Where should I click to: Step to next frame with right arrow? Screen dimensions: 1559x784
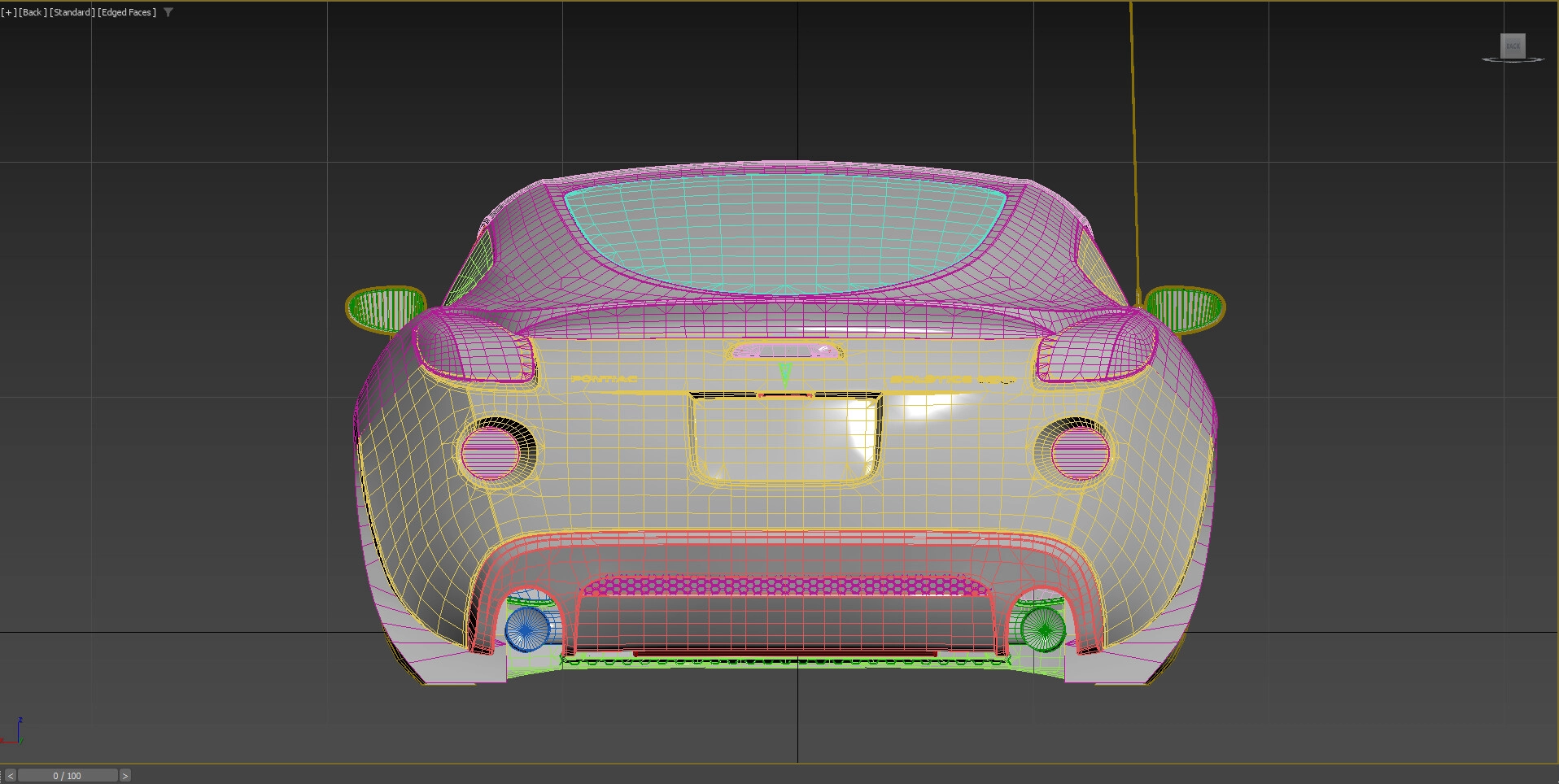point(124,776)
